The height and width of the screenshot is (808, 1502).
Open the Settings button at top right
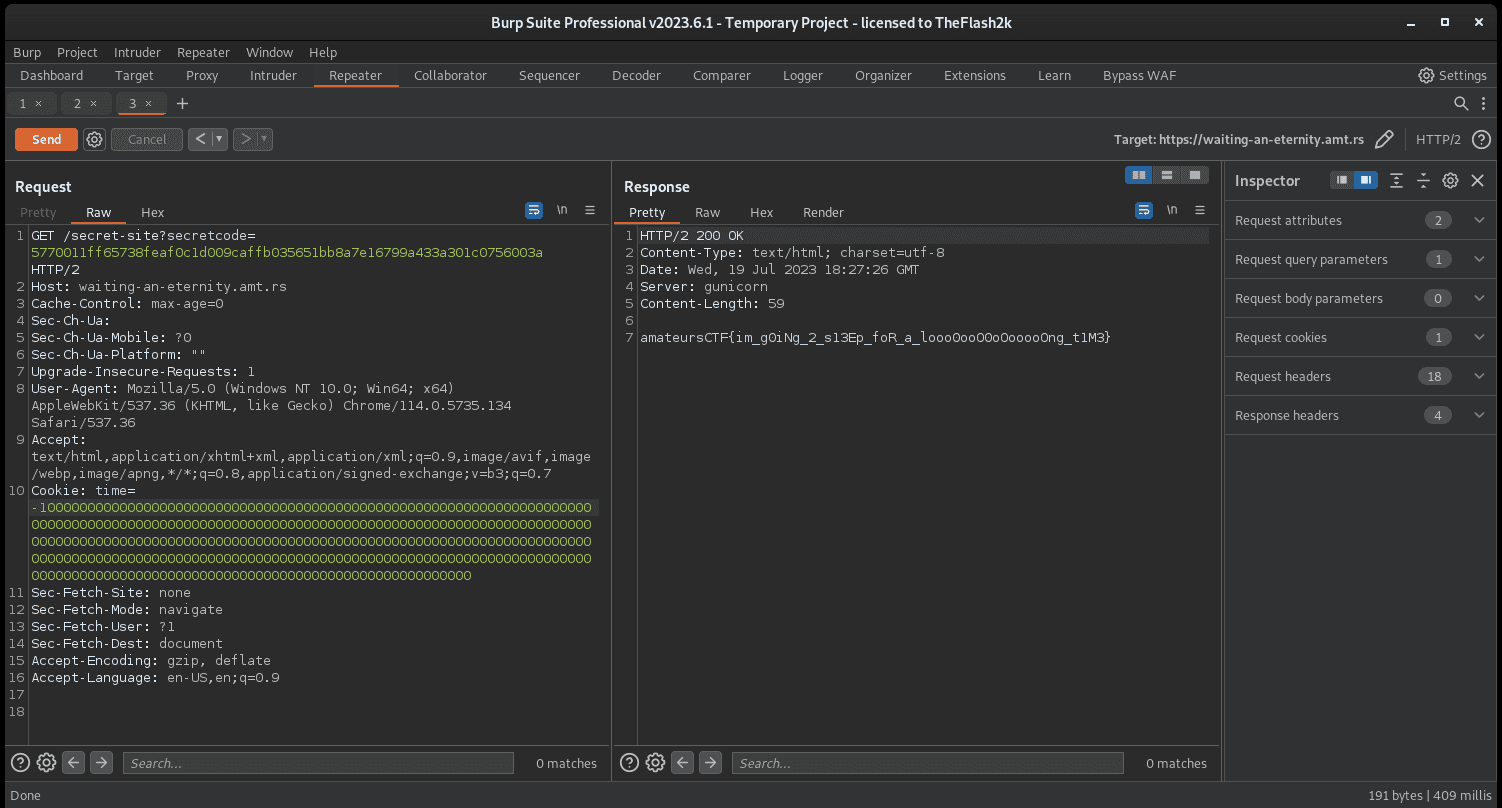pos(1452,76)
